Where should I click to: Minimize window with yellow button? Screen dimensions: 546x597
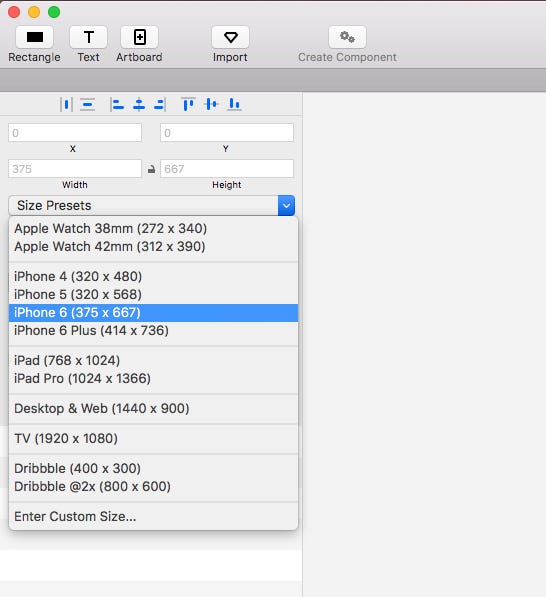pos(34,12)
